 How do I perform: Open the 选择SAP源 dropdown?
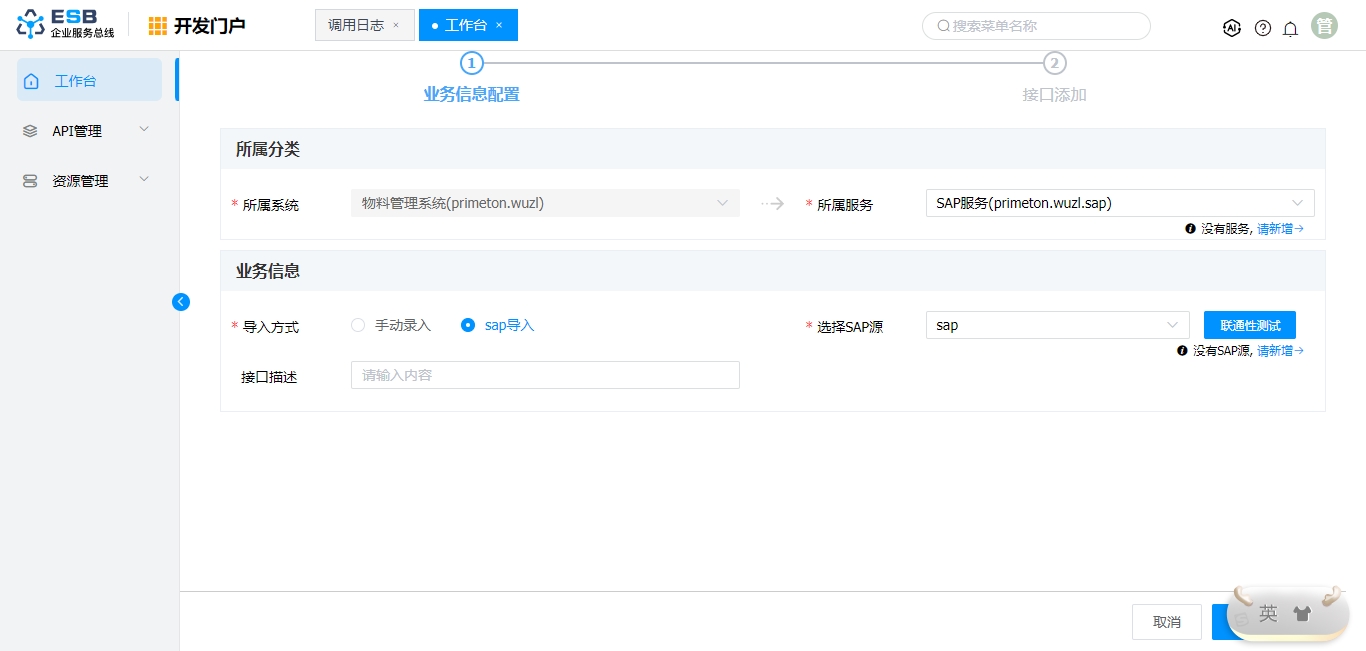click(1057, 325)
